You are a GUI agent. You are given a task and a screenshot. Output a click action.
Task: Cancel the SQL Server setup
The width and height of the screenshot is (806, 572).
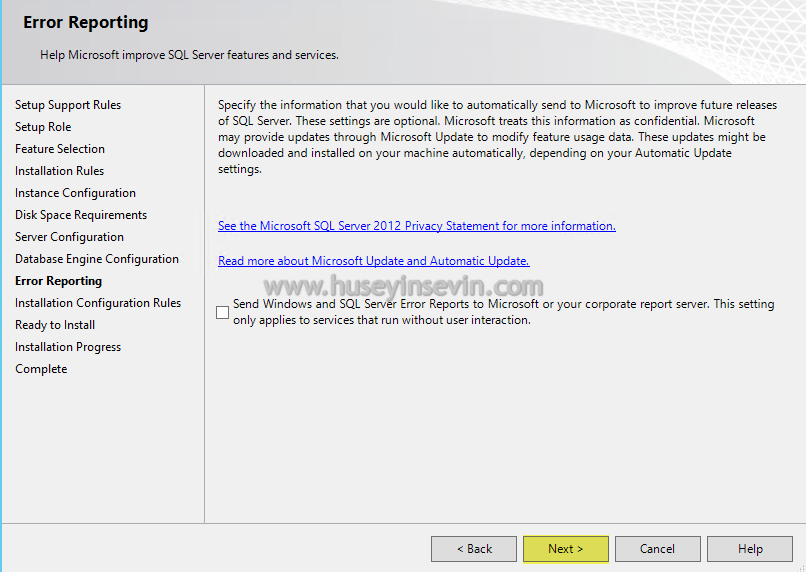click(x=657, y=549)
